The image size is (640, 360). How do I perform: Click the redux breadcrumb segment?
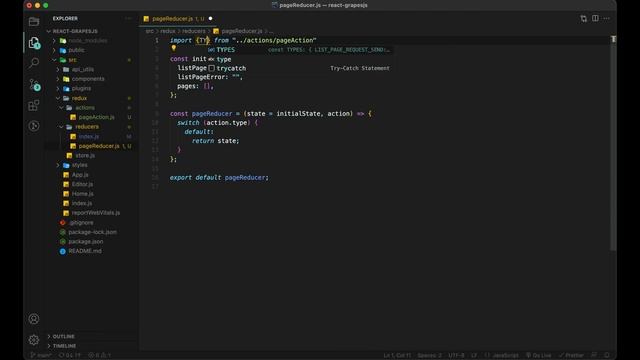coord(168,31)
